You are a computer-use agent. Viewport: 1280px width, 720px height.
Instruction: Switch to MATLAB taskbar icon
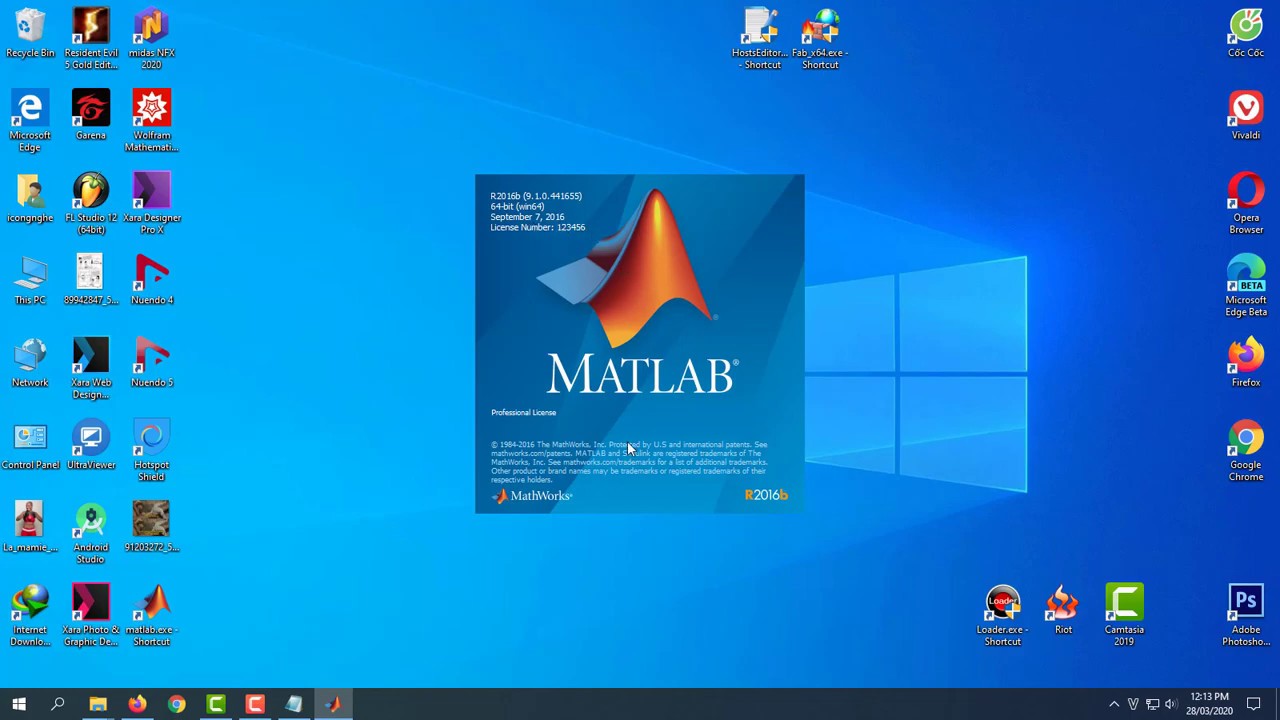[333, 704]
